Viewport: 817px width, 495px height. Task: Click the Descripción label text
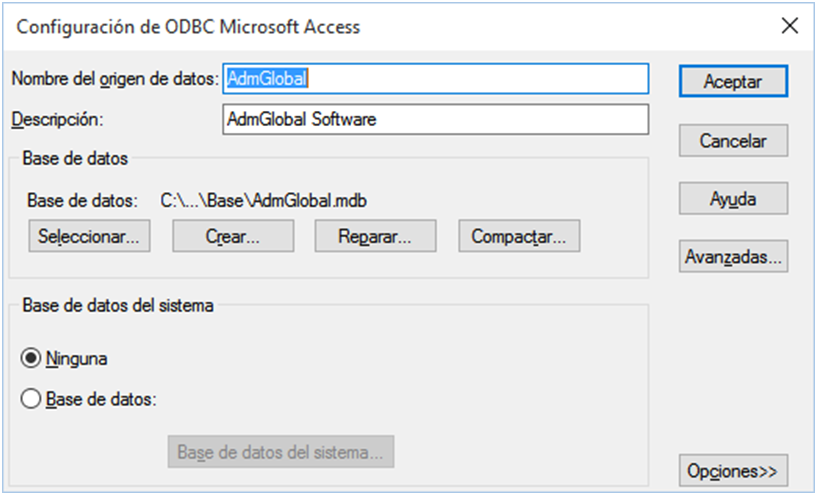pyautogui.click(x=57, y=119)
